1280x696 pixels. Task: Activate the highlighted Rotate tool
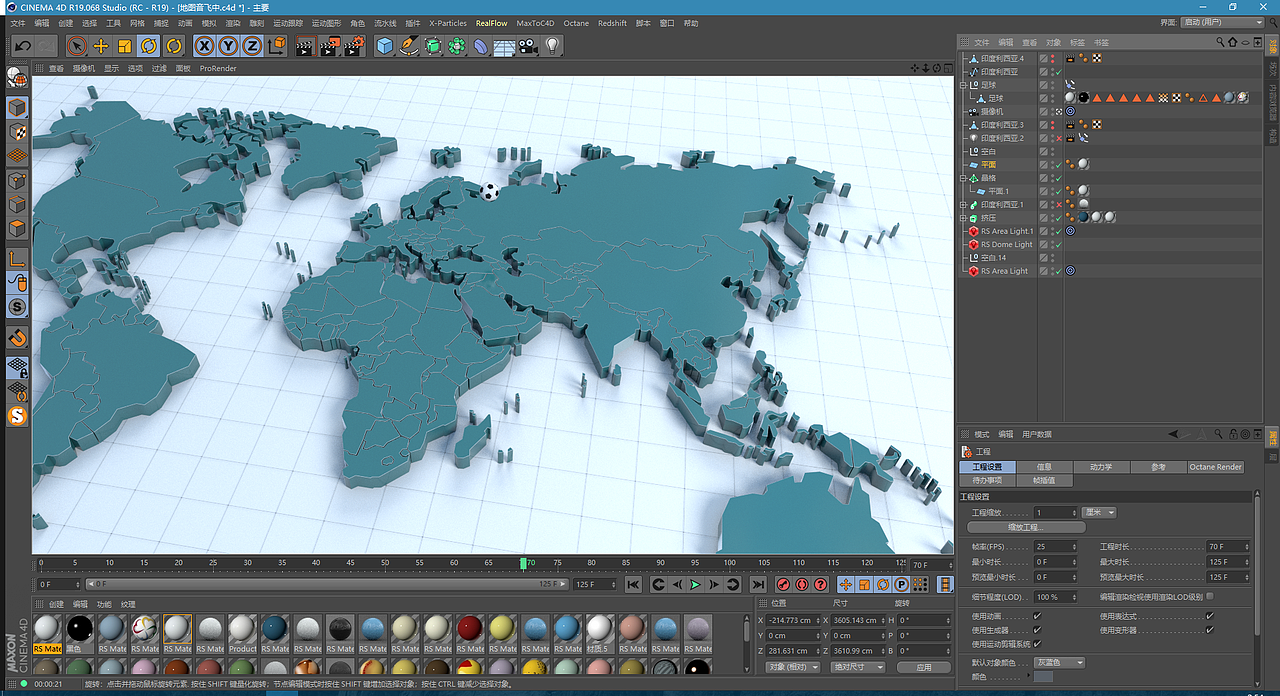coord(149,46)
